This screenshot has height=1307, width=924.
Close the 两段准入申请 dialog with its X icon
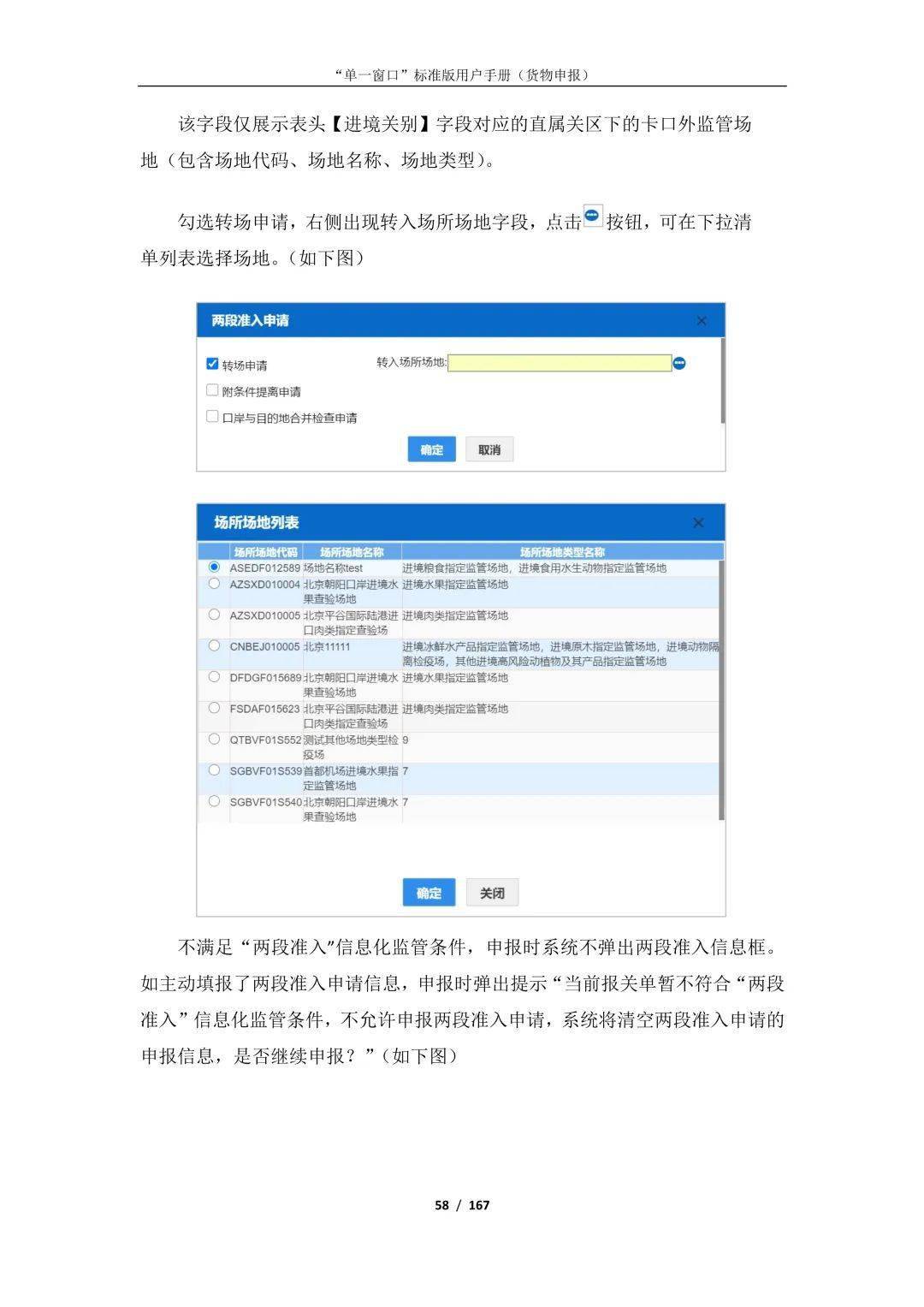(x=702, y=321)
